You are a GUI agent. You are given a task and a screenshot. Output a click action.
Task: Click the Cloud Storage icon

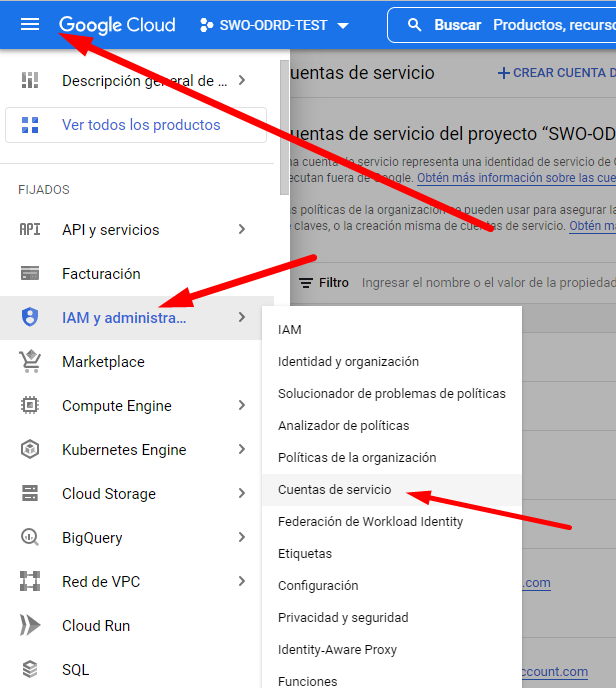tap(30, 494)
